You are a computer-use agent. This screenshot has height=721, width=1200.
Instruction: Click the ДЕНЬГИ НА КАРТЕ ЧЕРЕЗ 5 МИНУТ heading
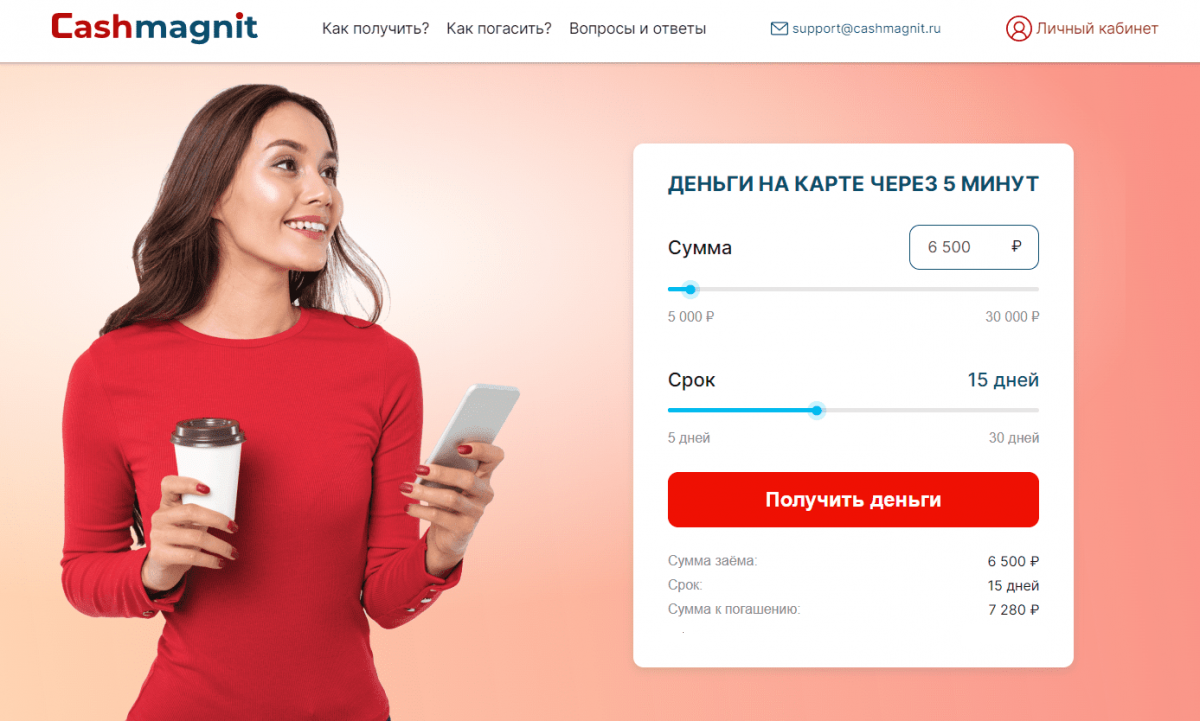853,184
